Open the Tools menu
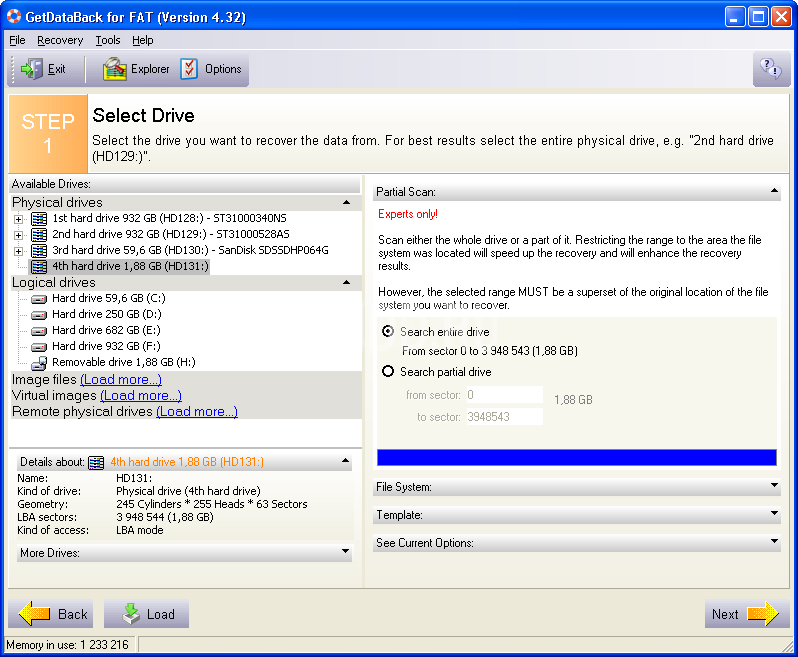Image resolution: width=798 pixels, height=657 pixels. 108,40
